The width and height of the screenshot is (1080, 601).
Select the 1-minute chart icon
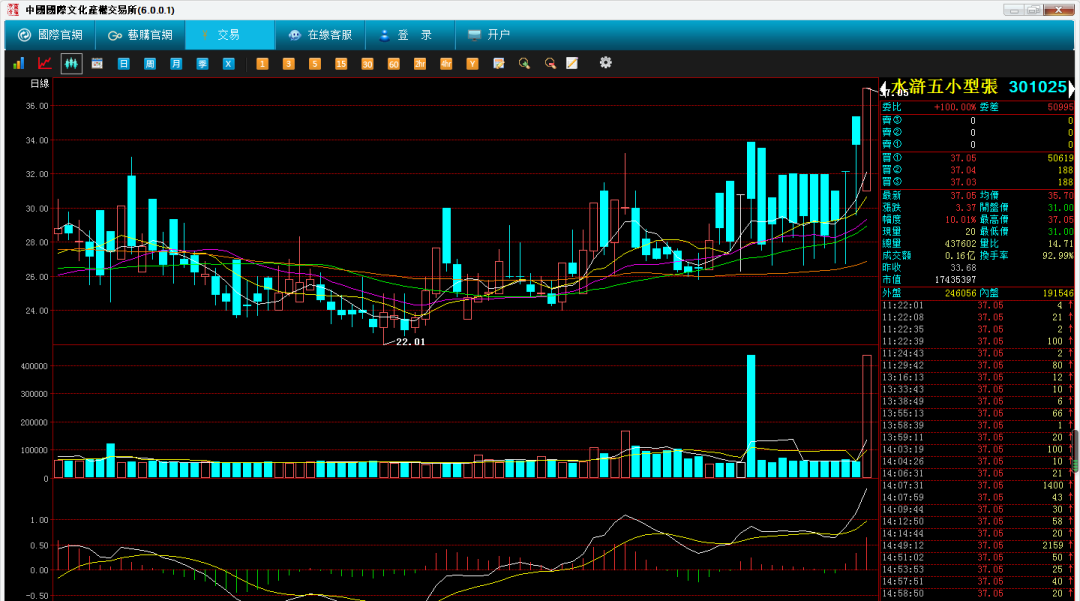pos(262,63)
